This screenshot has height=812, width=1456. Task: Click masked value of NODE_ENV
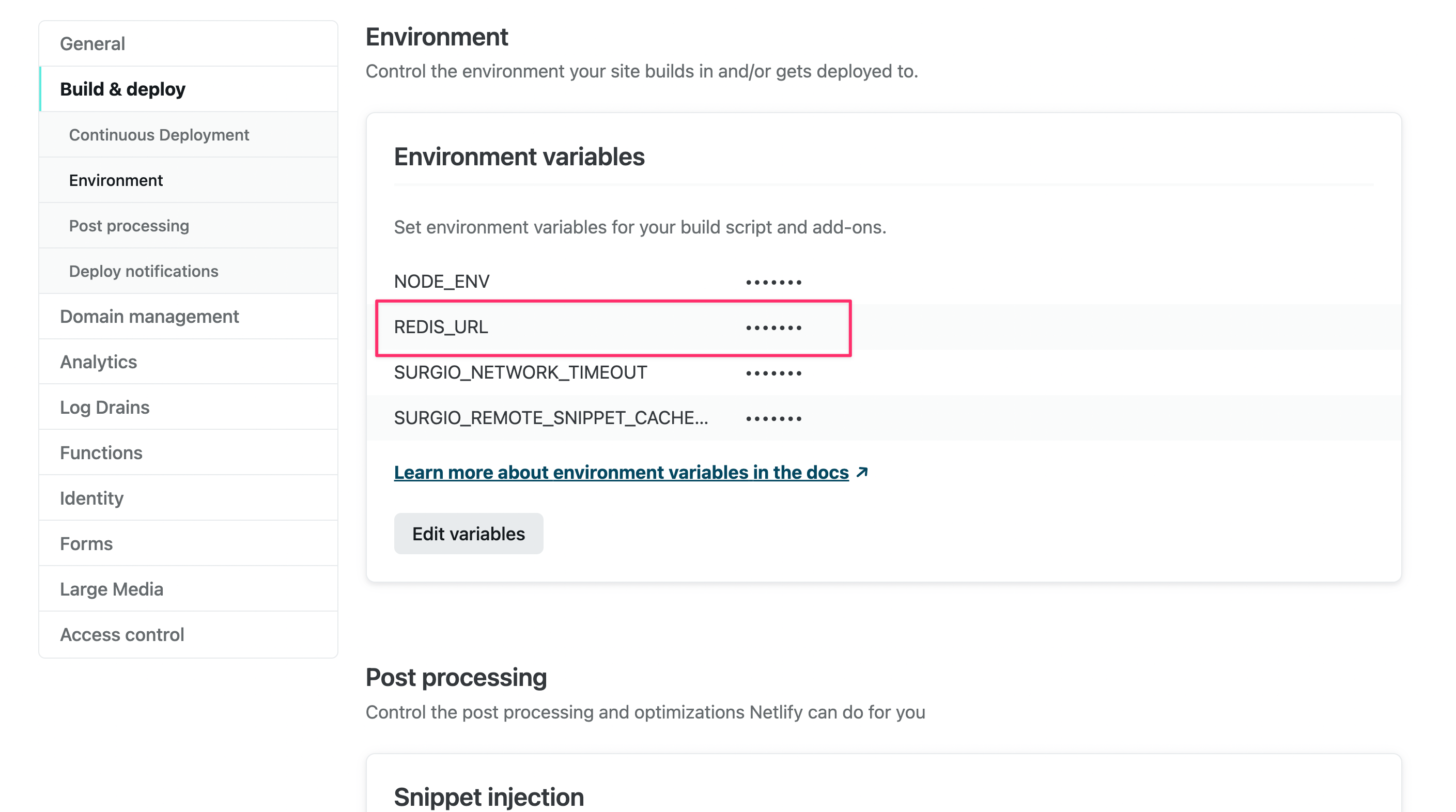pyautogui.click(x=773, y=282)
